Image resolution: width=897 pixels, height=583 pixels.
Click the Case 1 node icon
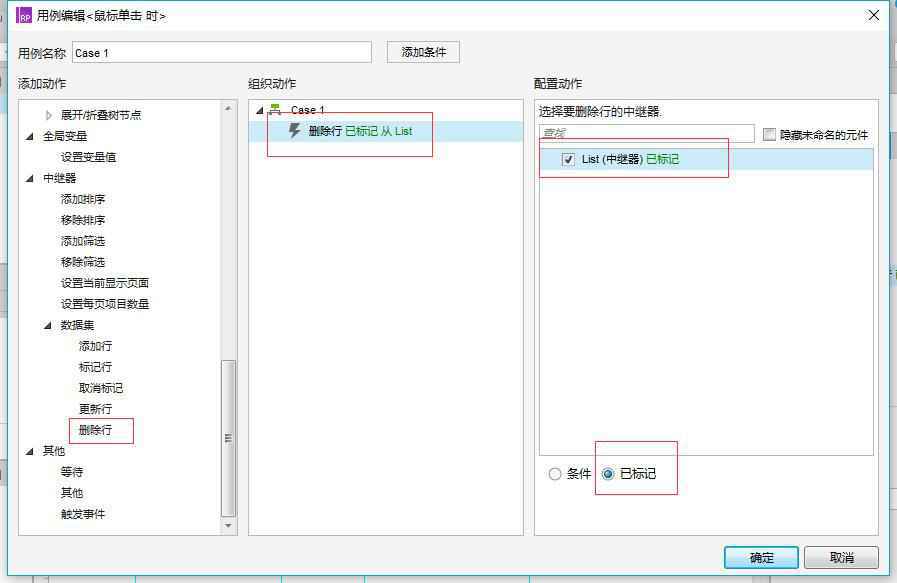tap(275, 109)
